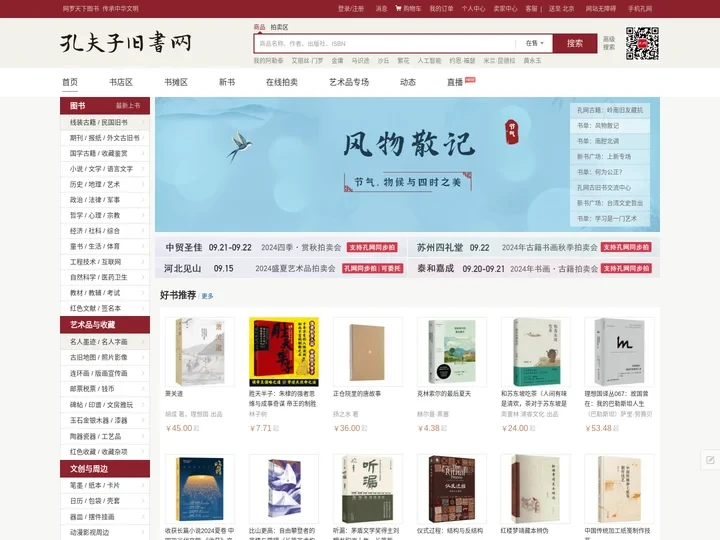Click the 网站无障碍 accessibility link
Viewport: 720px width, 540px height.
click(x=601, y=9)
